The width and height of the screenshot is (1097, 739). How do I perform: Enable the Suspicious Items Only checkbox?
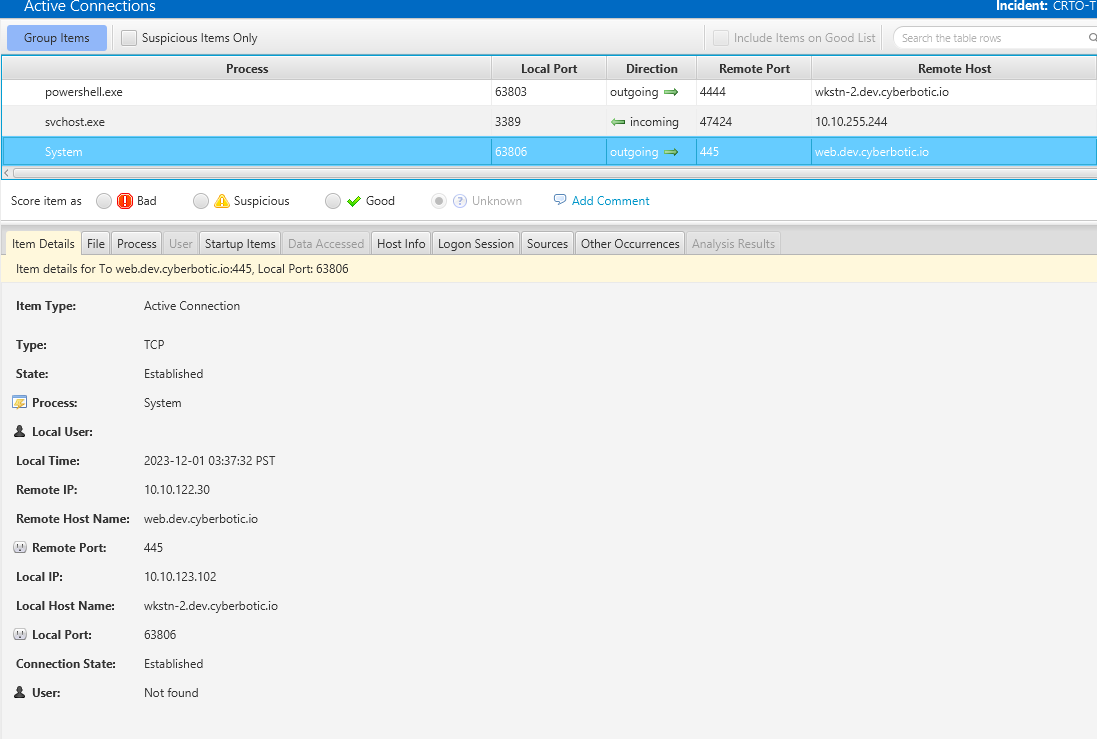[129, 38]
